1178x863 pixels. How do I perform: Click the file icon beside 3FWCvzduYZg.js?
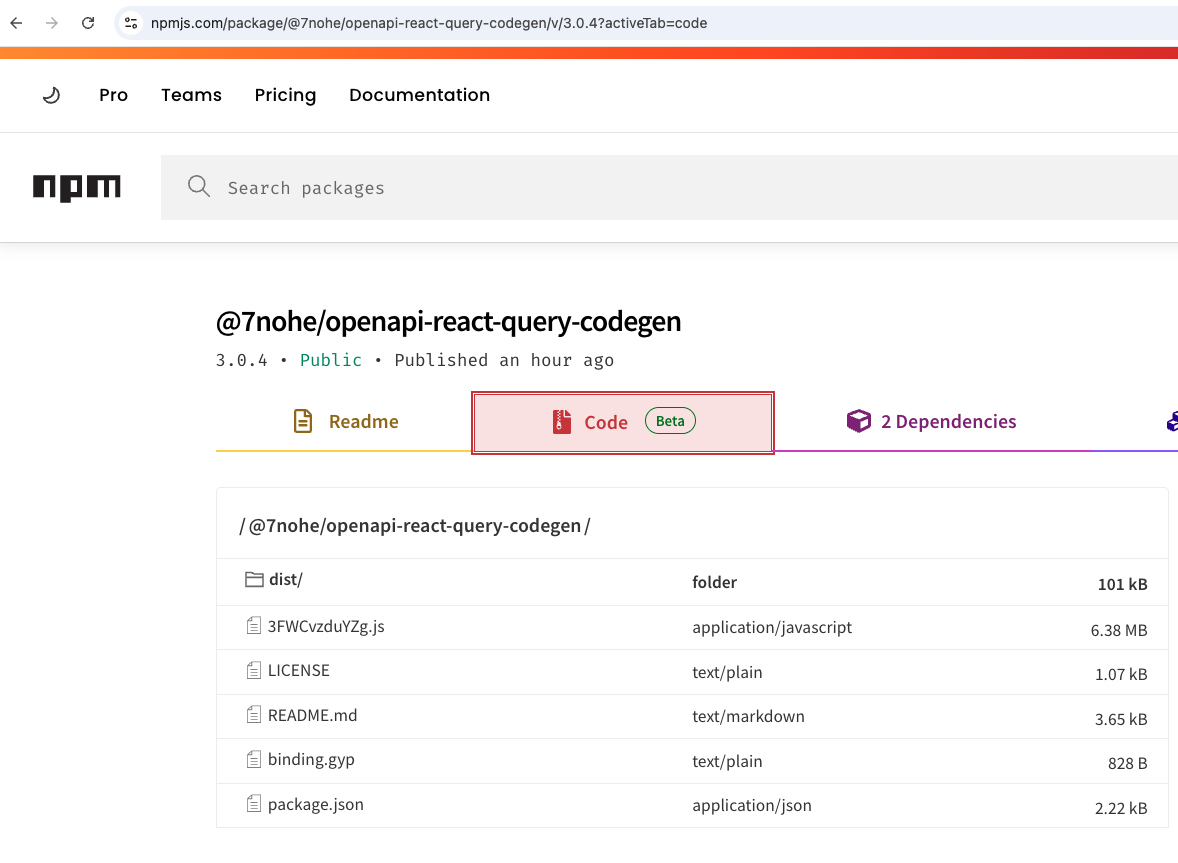[x=254, y=626]
